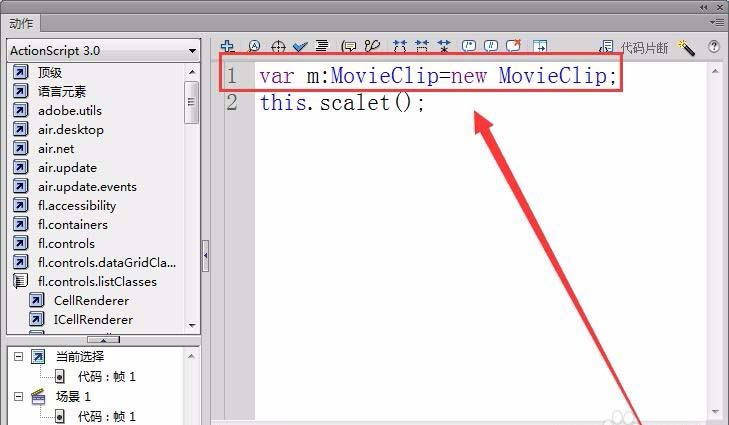729x425 pixels.
Task: Place the cursor in code line 1
Action: coord(438,75)
